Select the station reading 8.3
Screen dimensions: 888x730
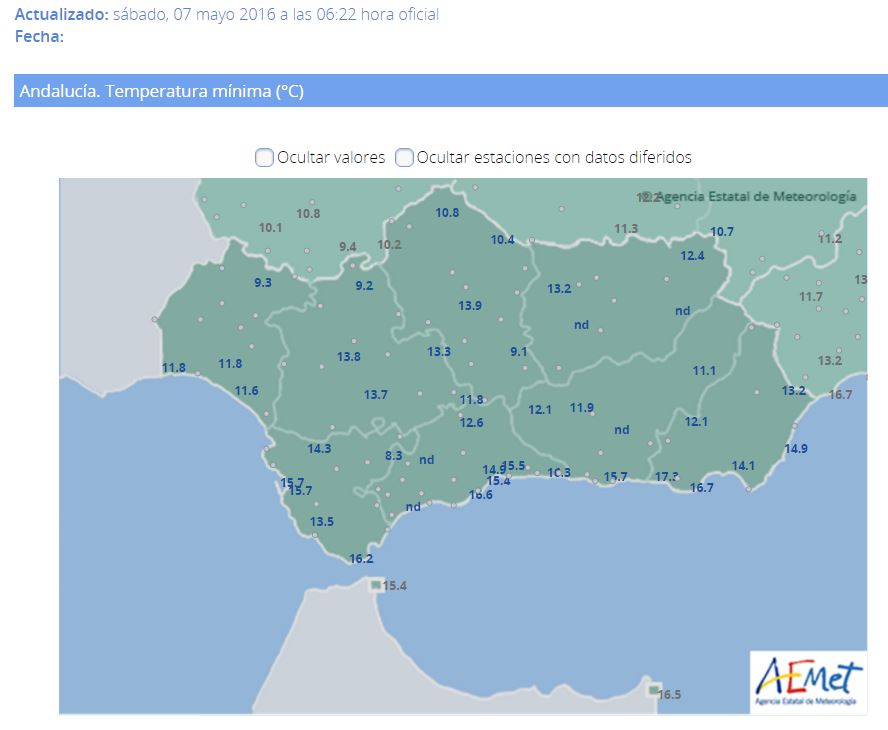pos(393,456)
